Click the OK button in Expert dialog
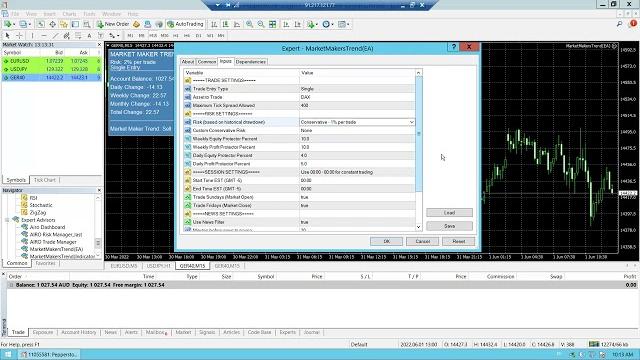640x360 pixels. pos(386,241)
